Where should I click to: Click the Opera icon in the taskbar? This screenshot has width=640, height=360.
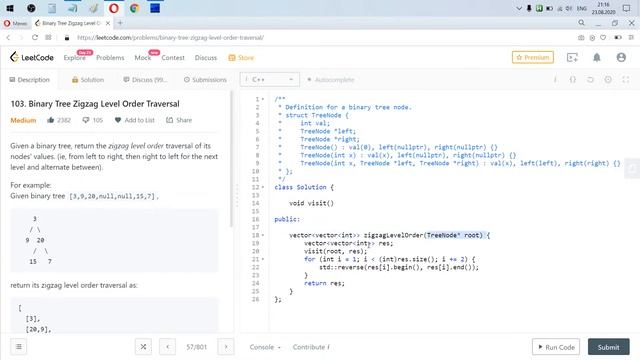click(114, 8)
